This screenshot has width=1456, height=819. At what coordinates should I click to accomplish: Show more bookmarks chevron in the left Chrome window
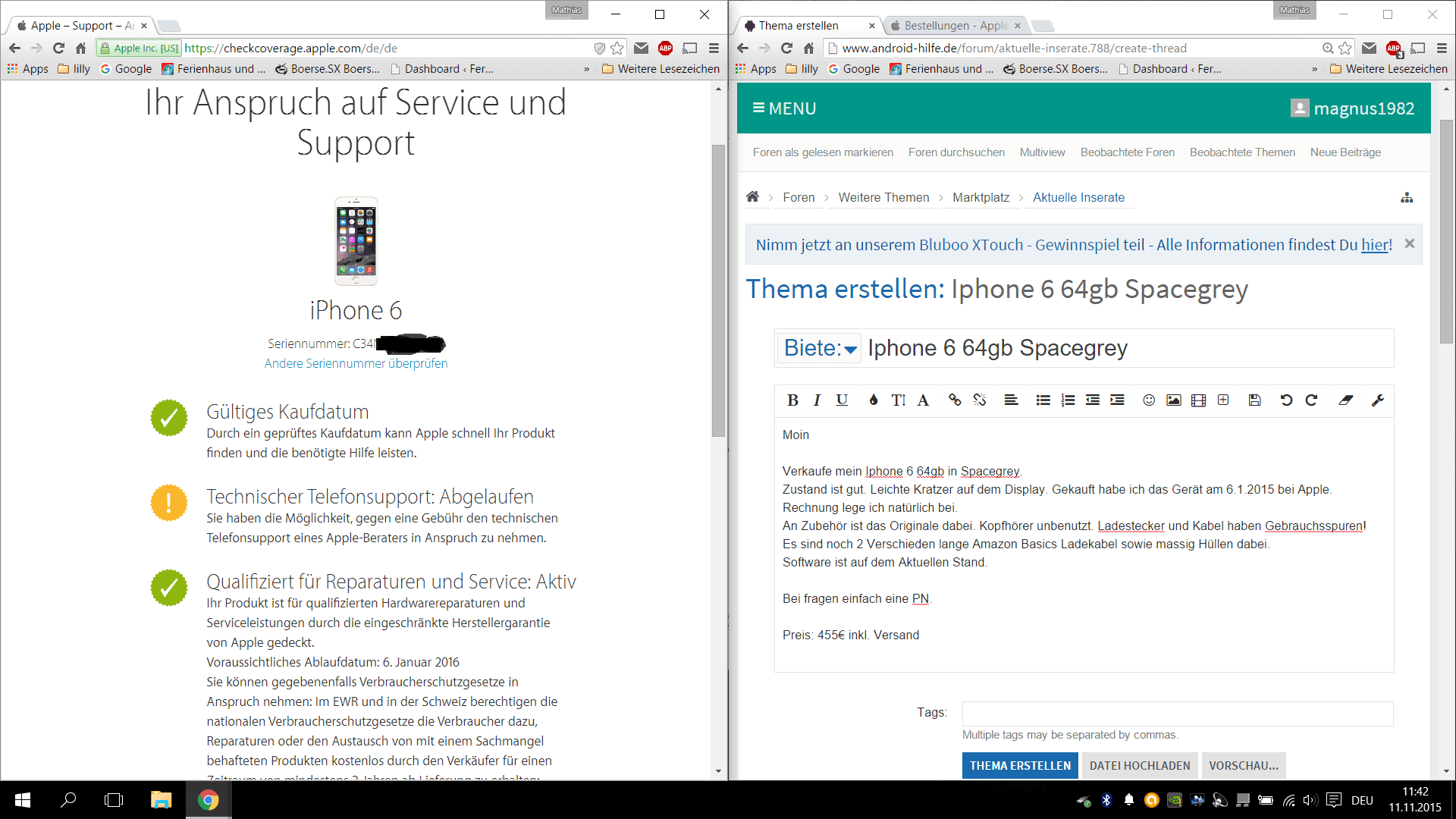[586, 69]
